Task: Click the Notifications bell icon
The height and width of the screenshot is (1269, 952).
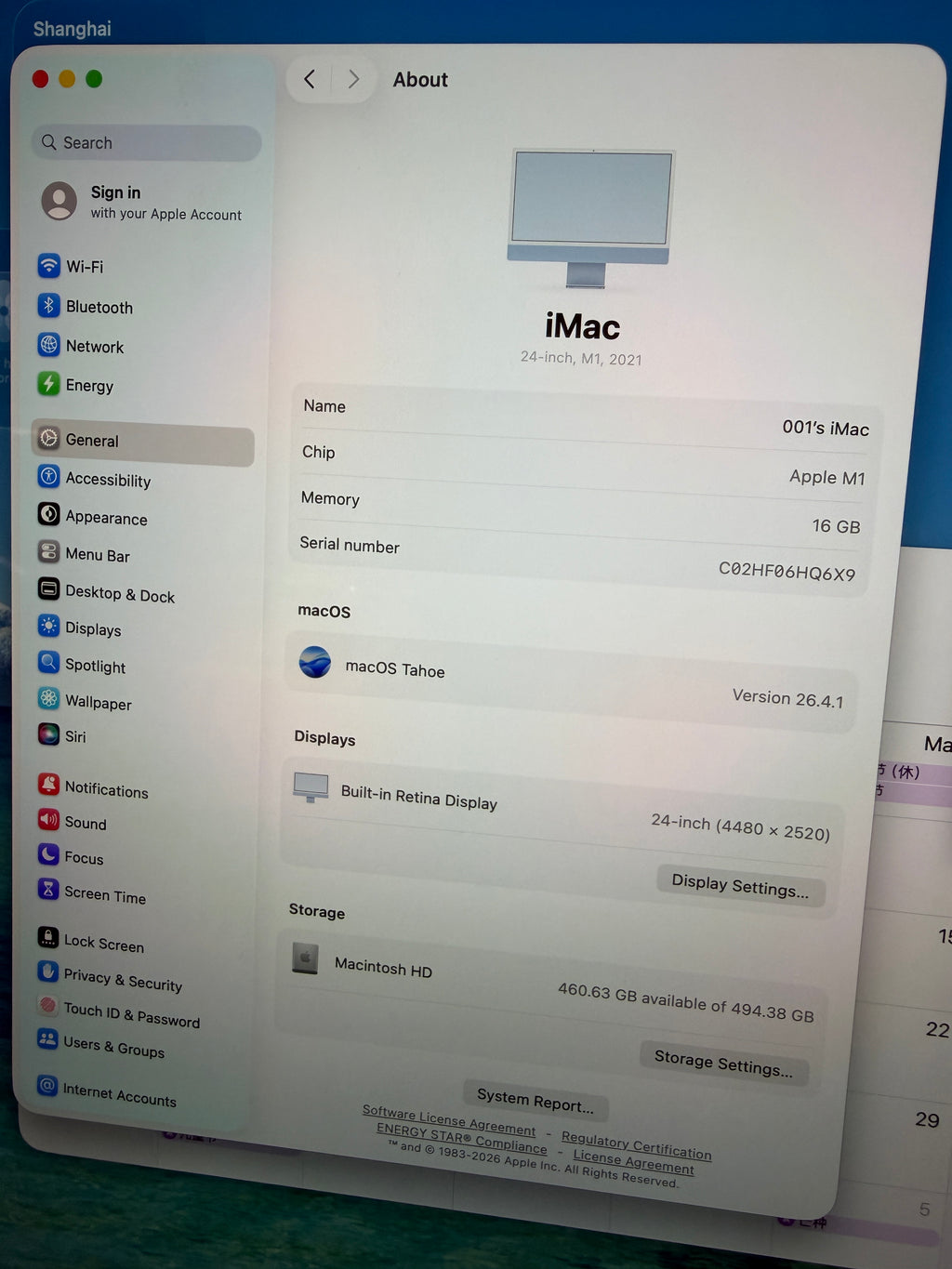Action: pyautogui.click(x=48, y=785)
